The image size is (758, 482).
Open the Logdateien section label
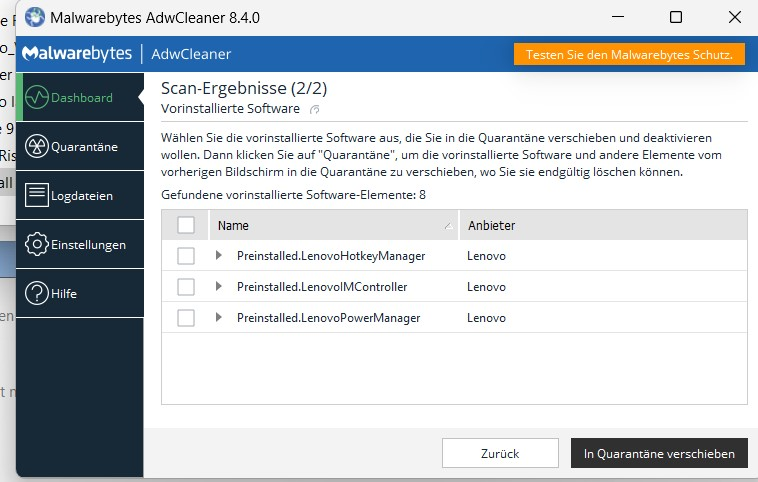coord(82,196)
